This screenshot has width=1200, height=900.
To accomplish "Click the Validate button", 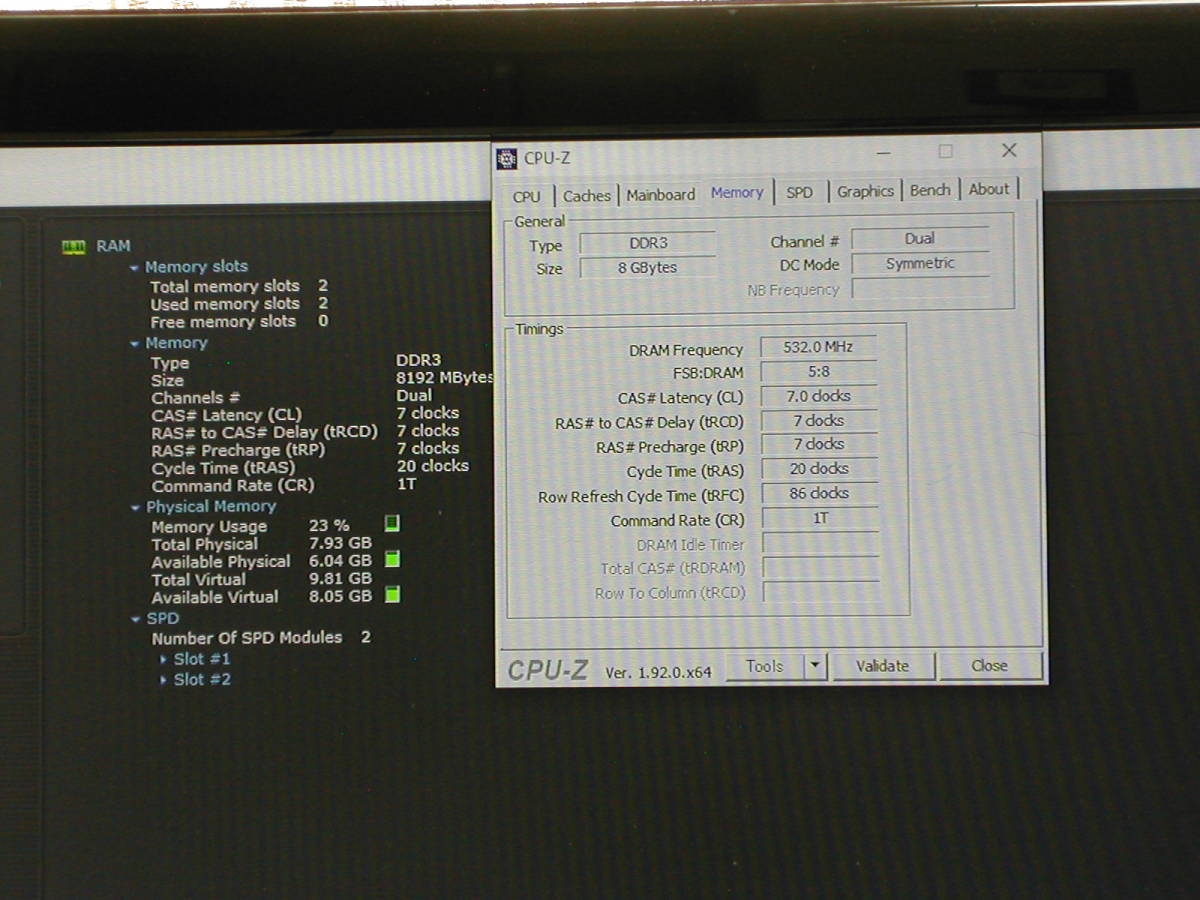I will click(x=882, y=666).
